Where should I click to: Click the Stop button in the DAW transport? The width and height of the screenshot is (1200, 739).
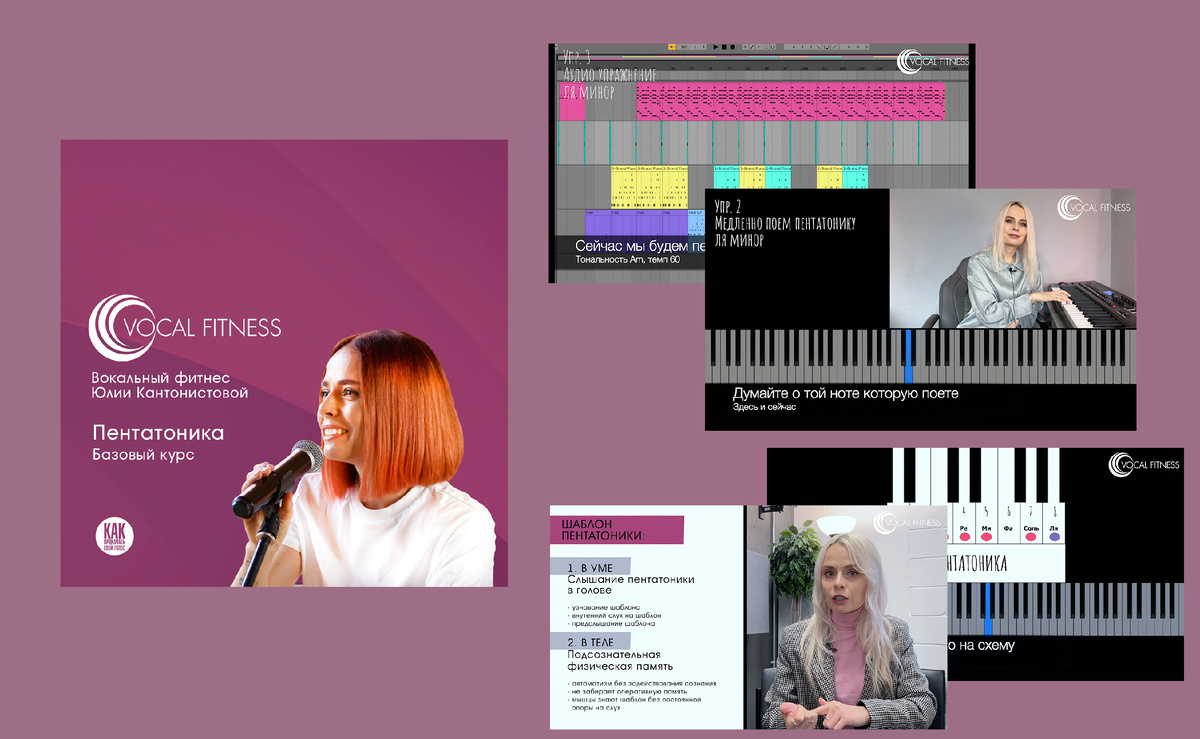pyautogui.click(x=724, y=47)
